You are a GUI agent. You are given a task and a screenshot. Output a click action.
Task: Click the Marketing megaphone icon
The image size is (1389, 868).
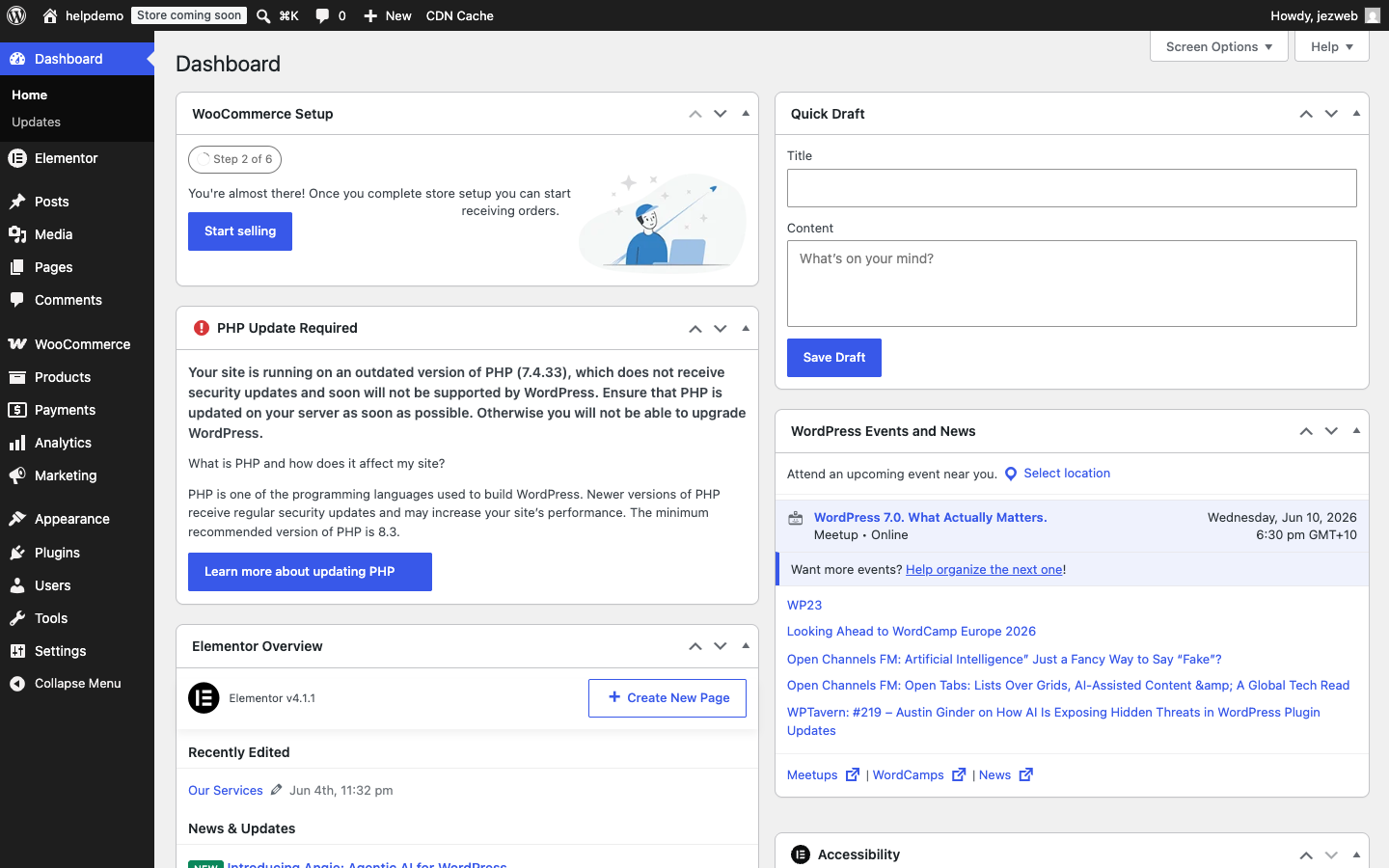[17, 475]
